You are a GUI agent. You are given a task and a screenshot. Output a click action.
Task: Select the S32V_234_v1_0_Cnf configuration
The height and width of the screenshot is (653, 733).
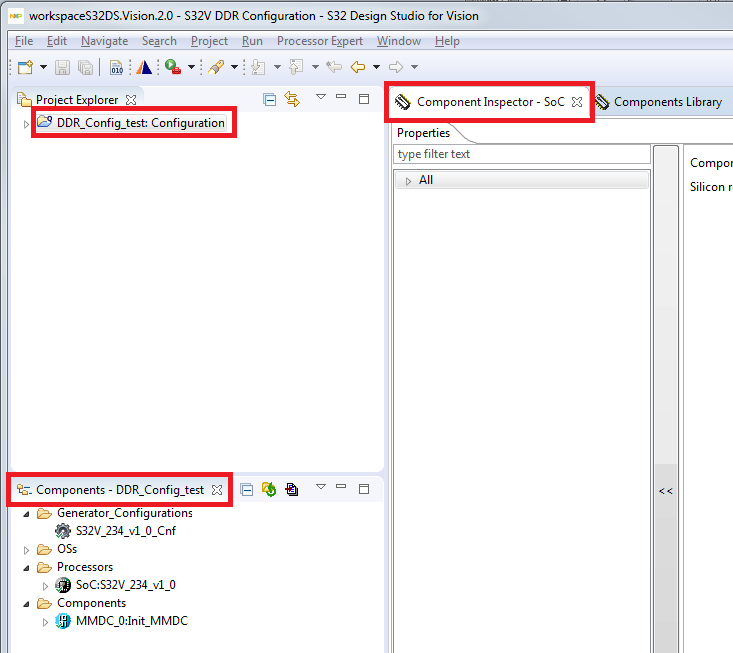115,531
